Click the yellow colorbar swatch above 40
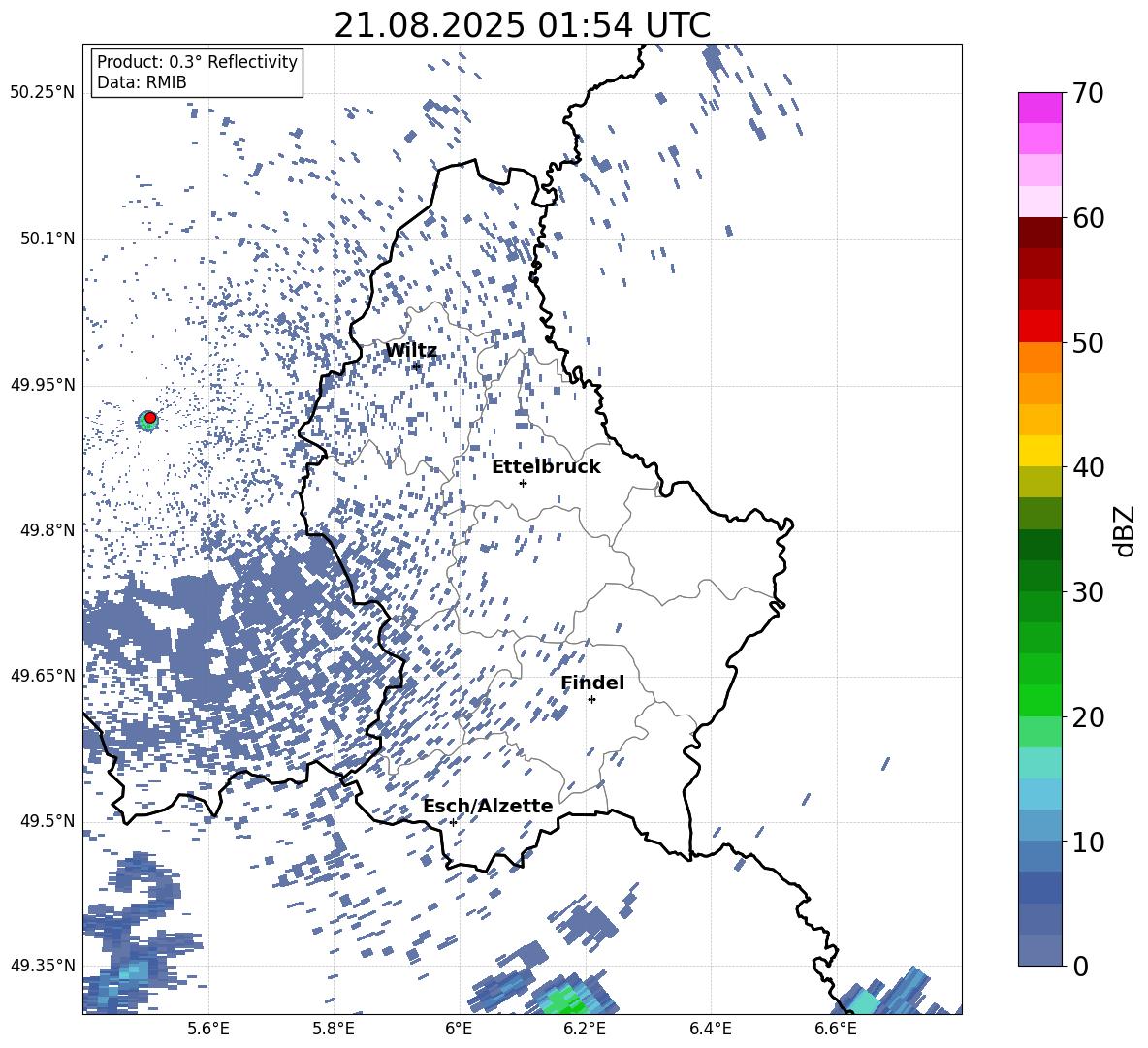This screenshot has height=1048, width=1148. [1040, 452]
